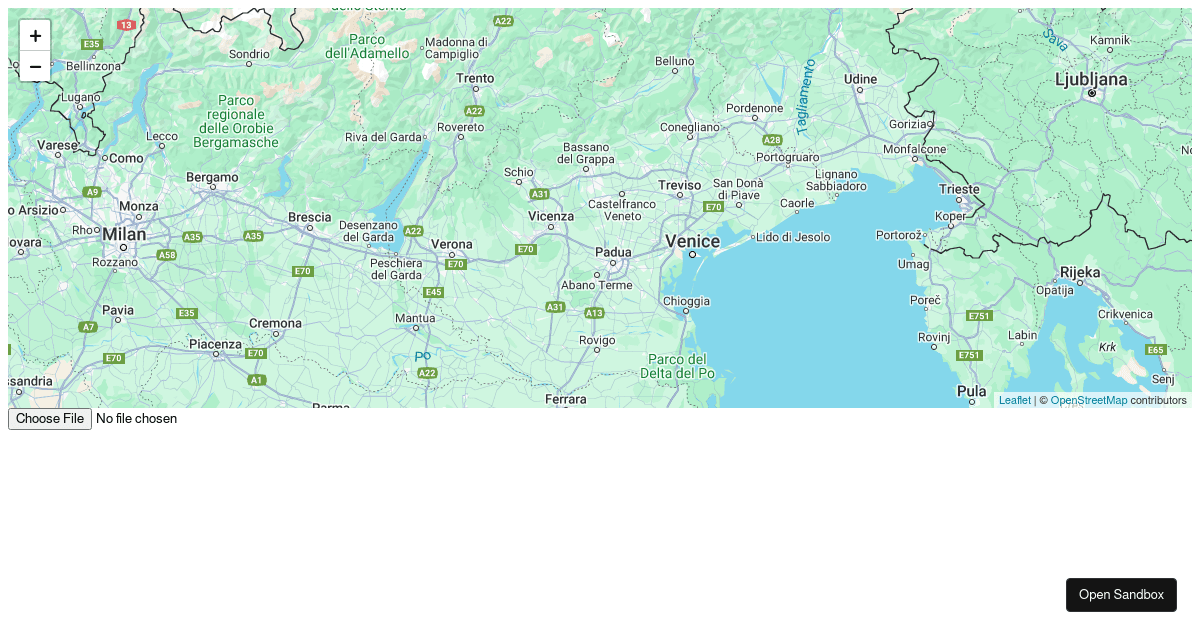This screenshot has width=1200, height=630.
Task: Open the Leaflet attribution link
Action: tap(1014, 400)
